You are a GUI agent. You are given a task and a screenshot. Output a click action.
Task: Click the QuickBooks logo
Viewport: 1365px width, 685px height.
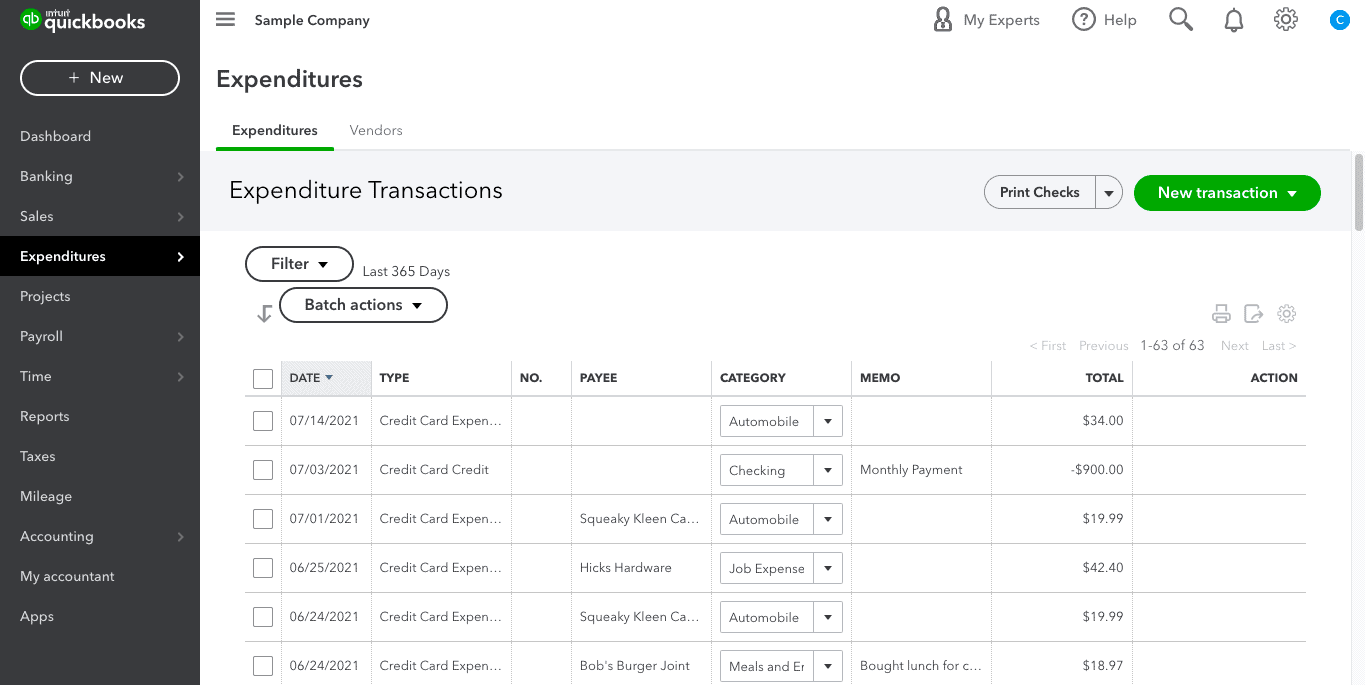[83, 20]
